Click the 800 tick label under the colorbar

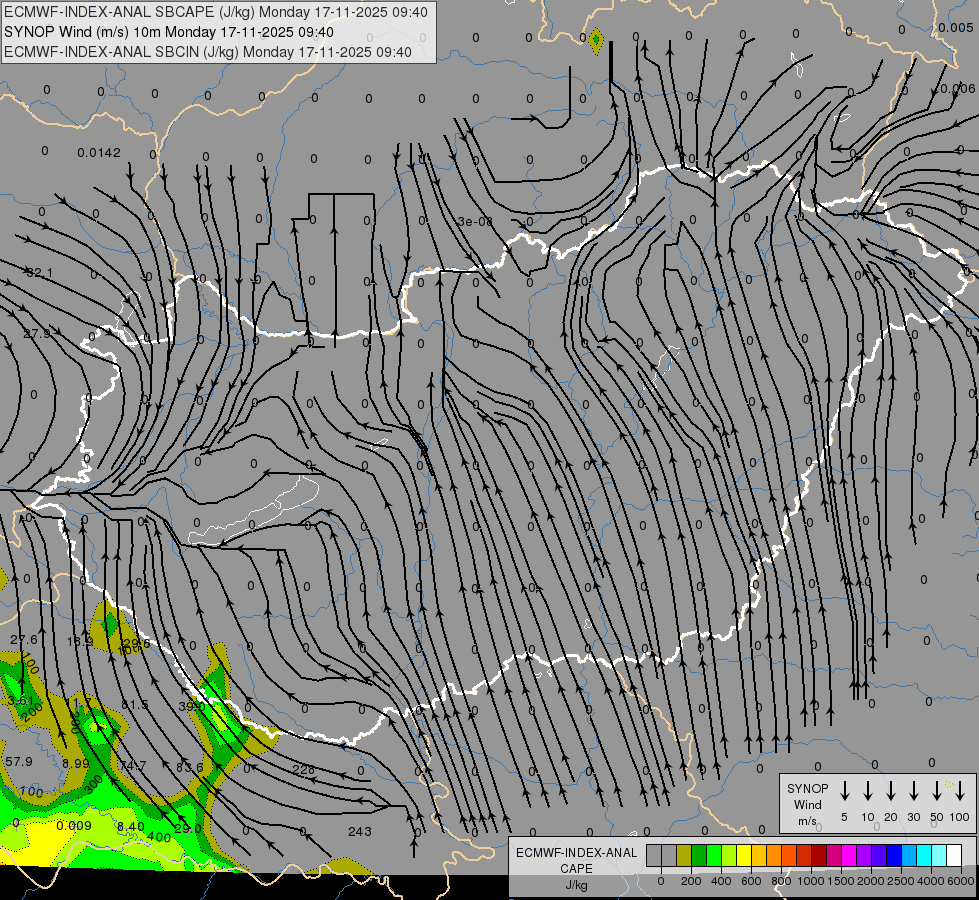point(781,881)
